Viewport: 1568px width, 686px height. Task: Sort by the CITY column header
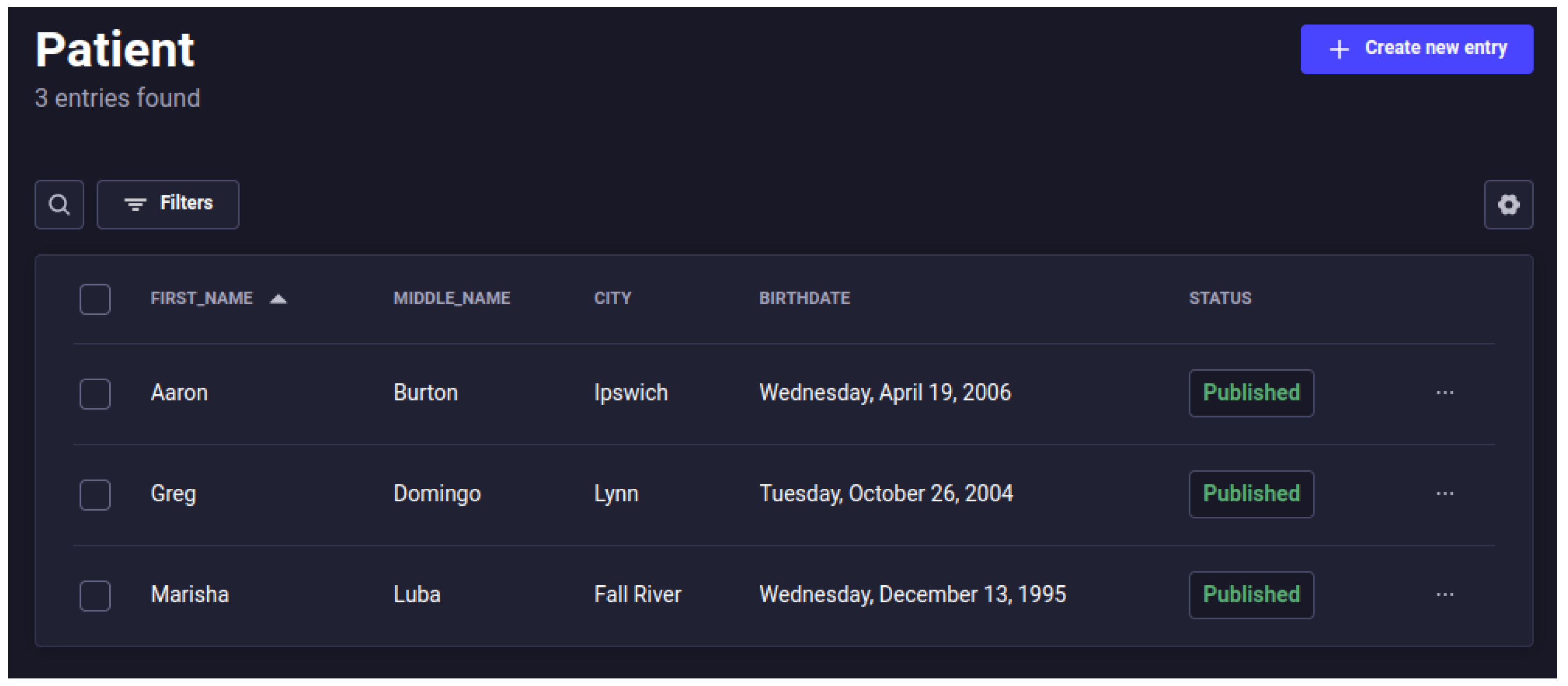pyautogui.click(x=613, y=298)
